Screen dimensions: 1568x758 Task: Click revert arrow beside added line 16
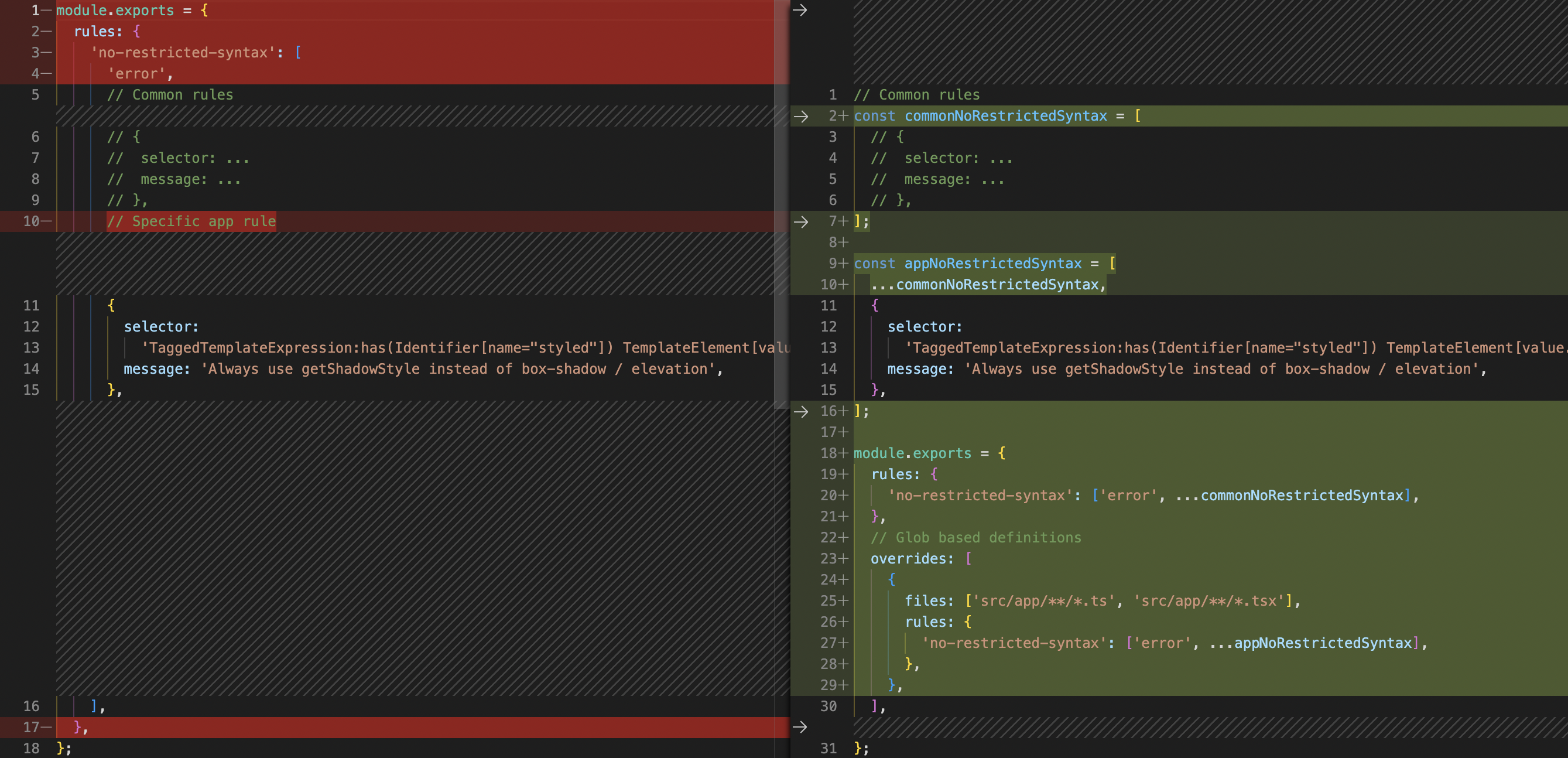800,412
